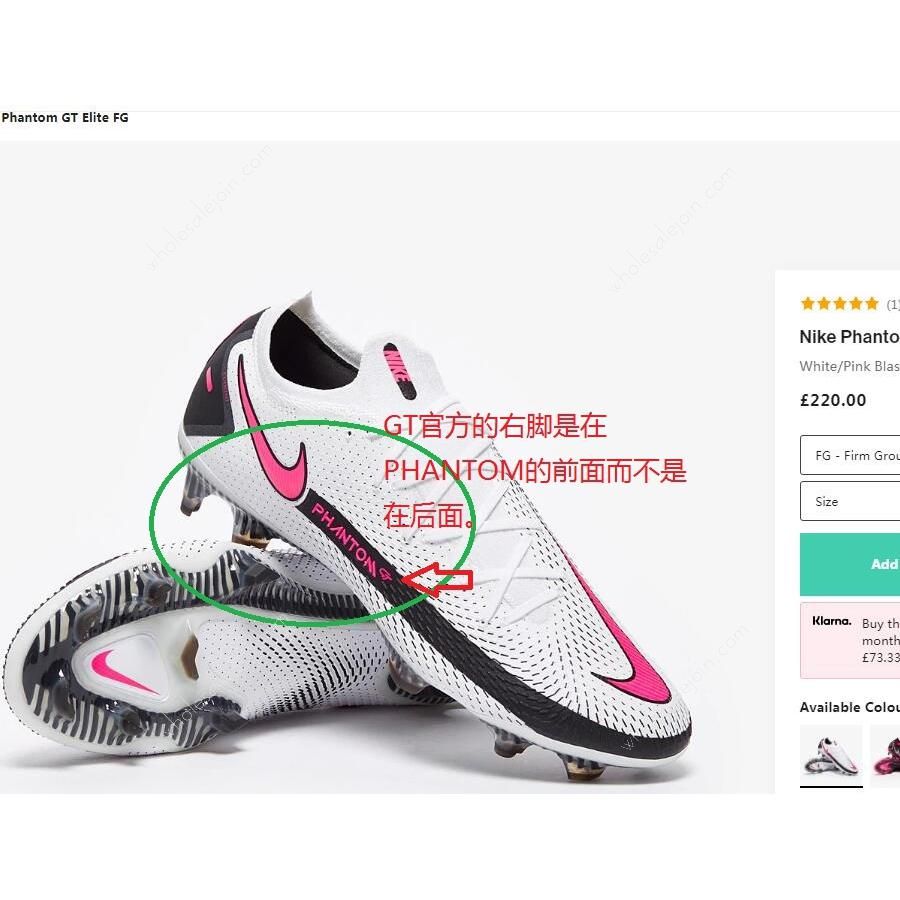The image size is (900, 900).
Task: Click the £220.00 price text
Action: 833,400
